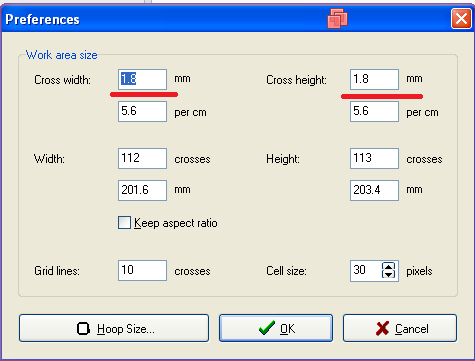Click the Grid lines label

[x=57, y=271]
